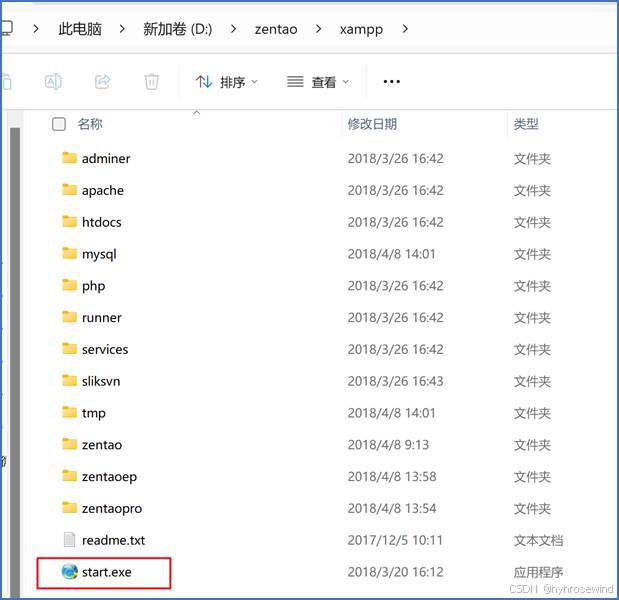The width and height of the screenshot is (619, 600).
Task: Sort by the 修改日期 column header
Action: click(372, 124)
